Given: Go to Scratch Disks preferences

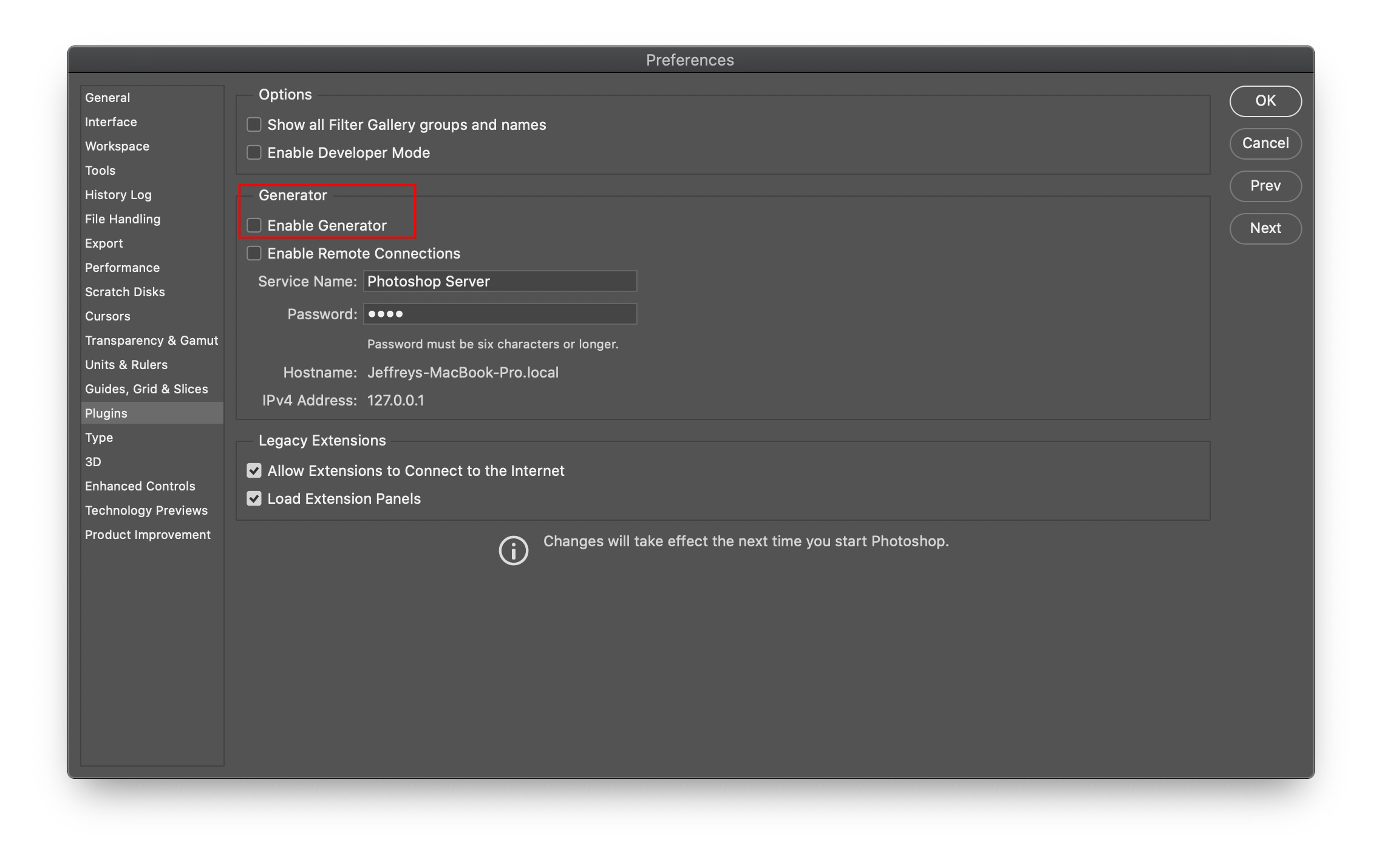Looking at the screenshot, I should click(124, 292).
